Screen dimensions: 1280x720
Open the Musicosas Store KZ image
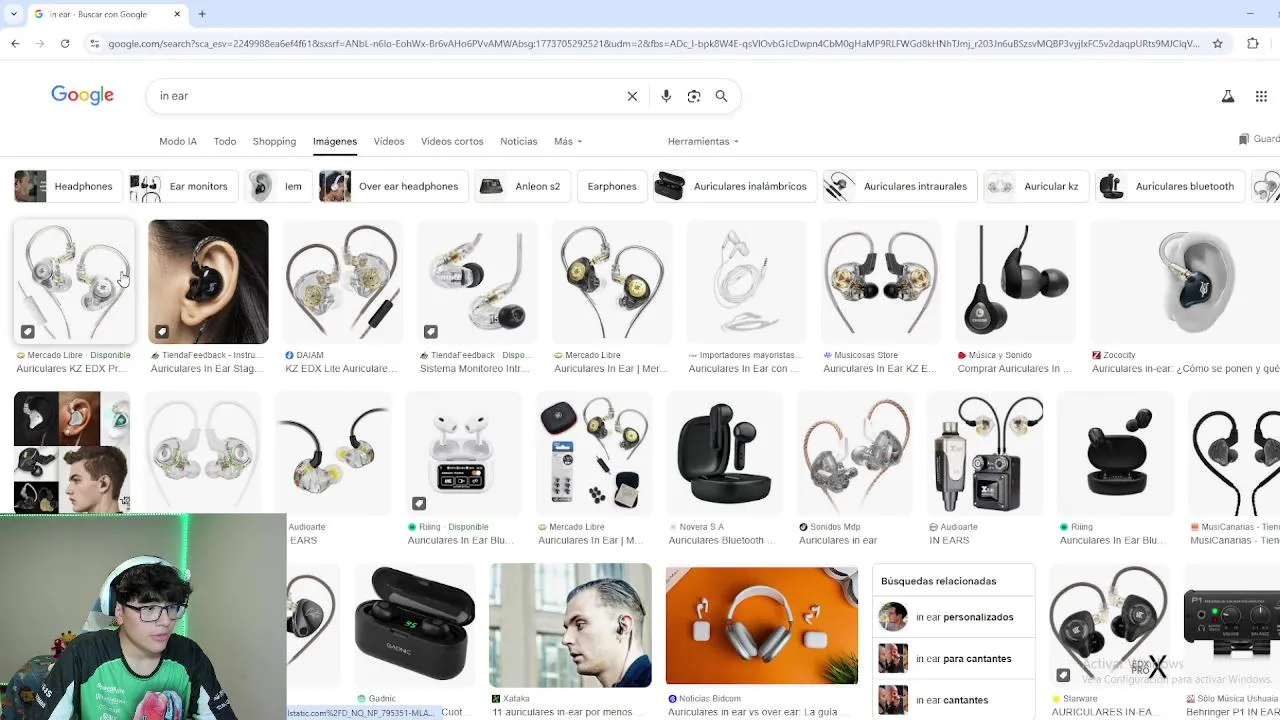coord(880,282)
